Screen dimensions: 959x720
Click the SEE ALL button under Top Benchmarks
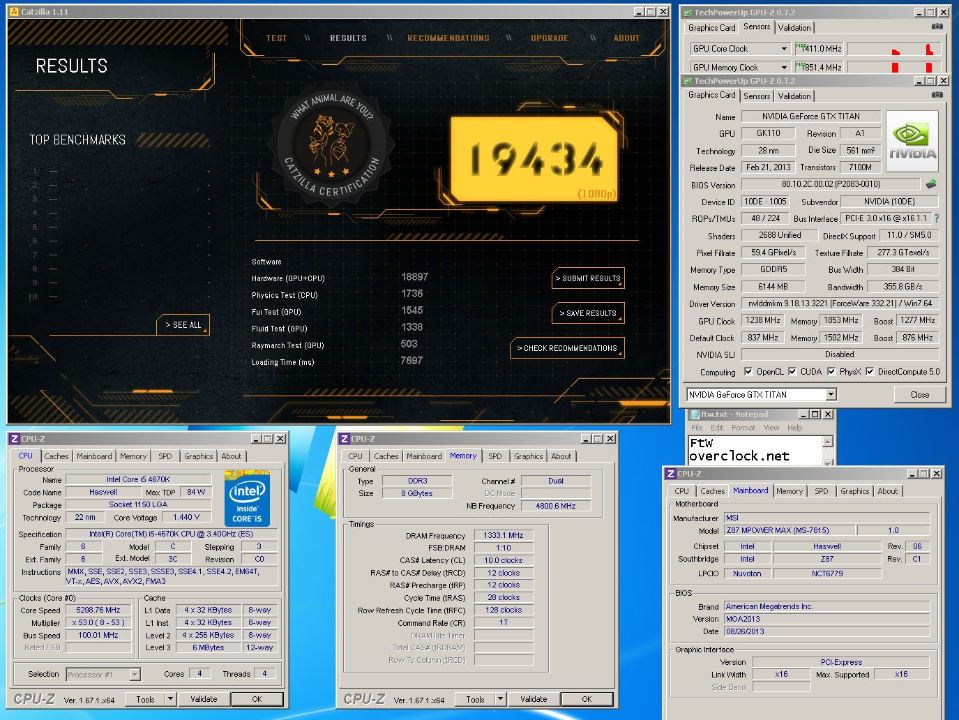pyautogui.click(x=183, y=325)
